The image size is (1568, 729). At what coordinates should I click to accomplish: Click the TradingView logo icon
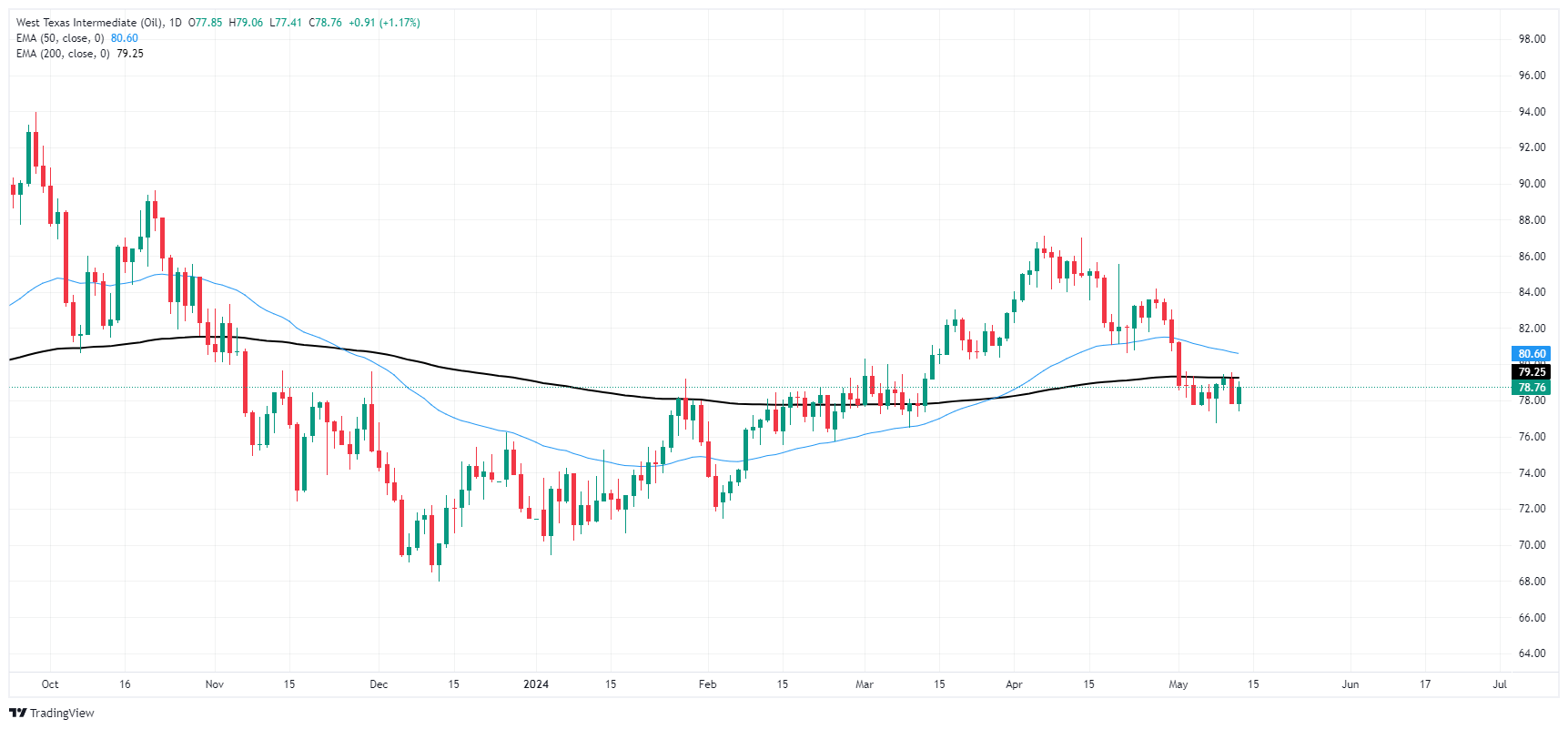coord(17,713)
